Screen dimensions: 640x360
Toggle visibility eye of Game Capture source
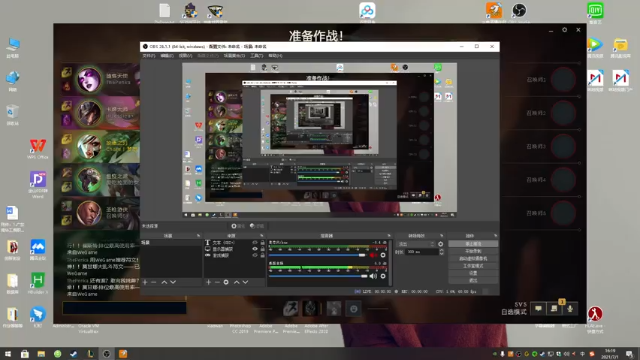coord(255,255)
